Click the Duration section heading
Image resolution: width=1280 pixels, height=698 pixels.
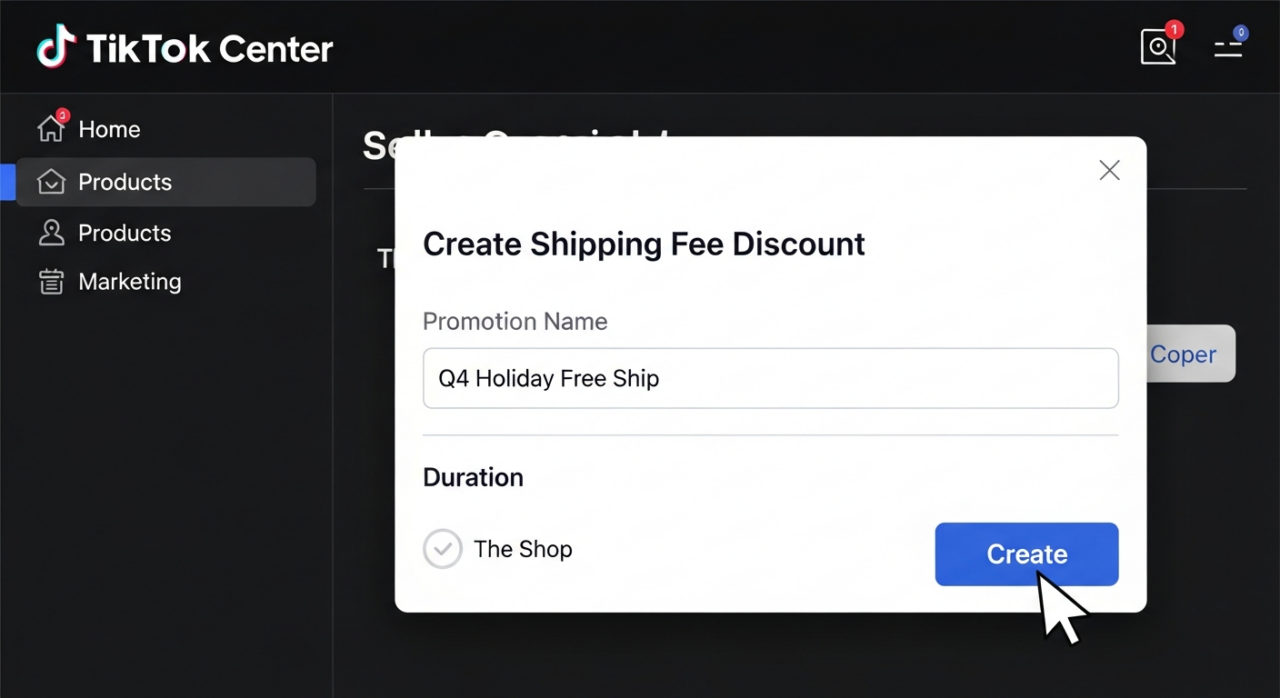click(x=473, y=477)
